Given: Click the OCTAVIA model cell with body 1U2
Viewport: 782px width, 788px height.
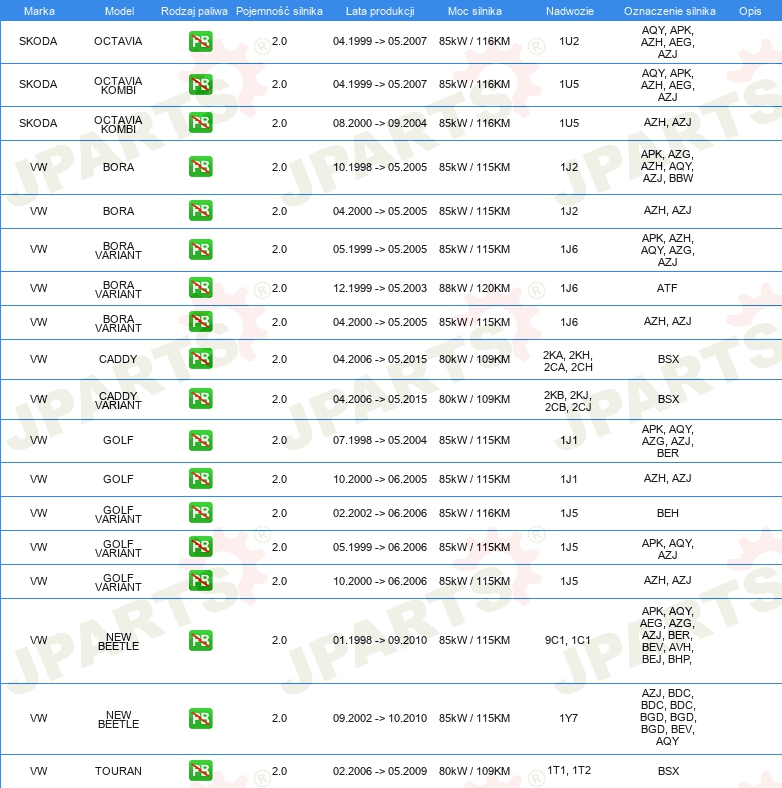Looking at the screenshot, I should coord(118,41).
